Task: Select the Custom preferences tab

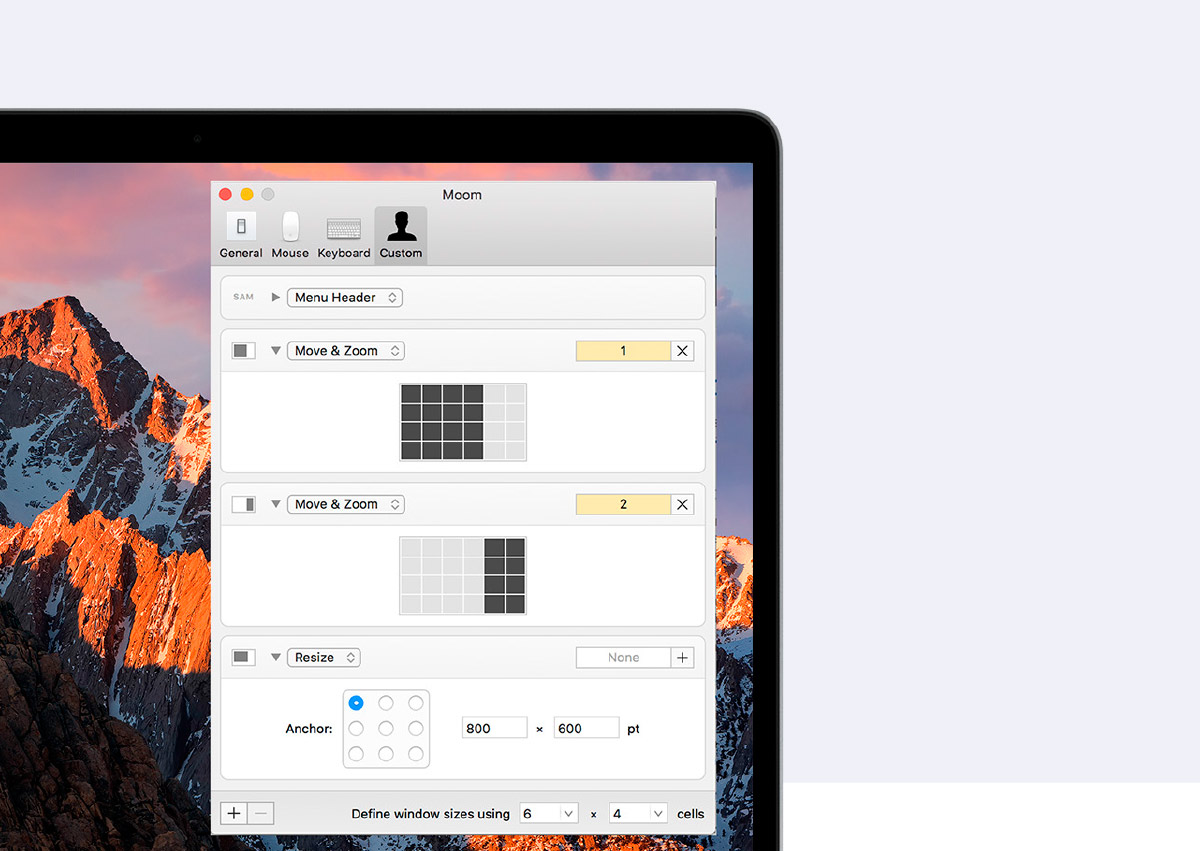Action: click(x=401, y=235)
